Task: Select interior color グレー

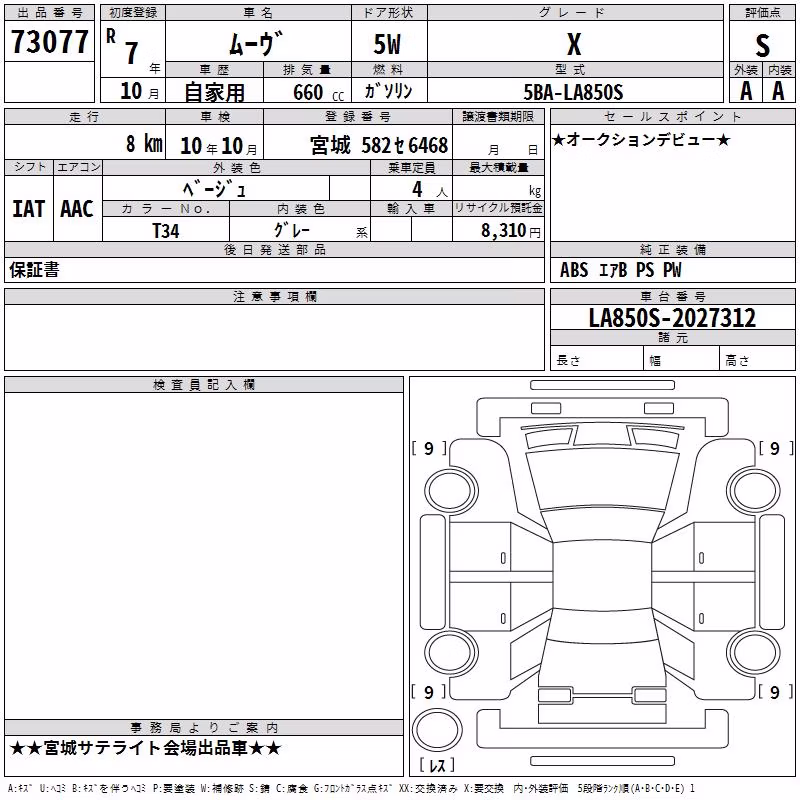Action: [x=292, y=230]
